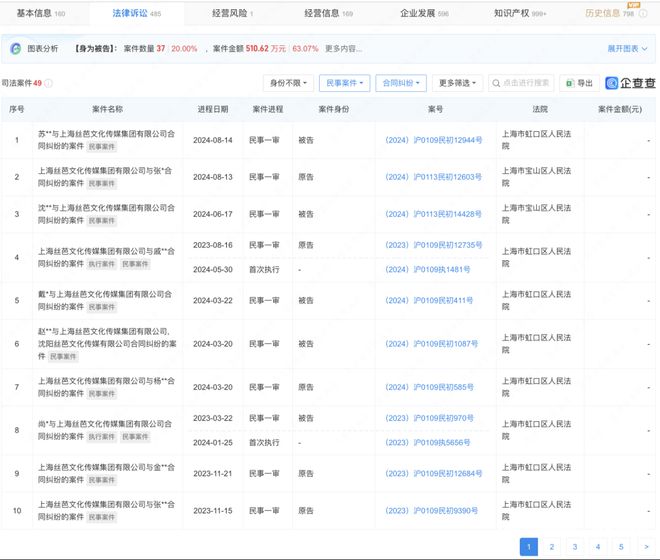
Task: Expand the chart via 展开图表
Action: tap(627, 49)
